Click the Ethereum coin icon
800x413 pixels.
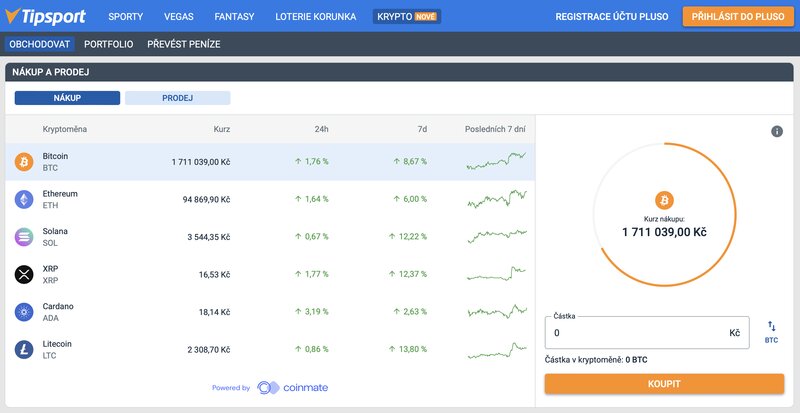pyautogui.click(x=24, y=199)
